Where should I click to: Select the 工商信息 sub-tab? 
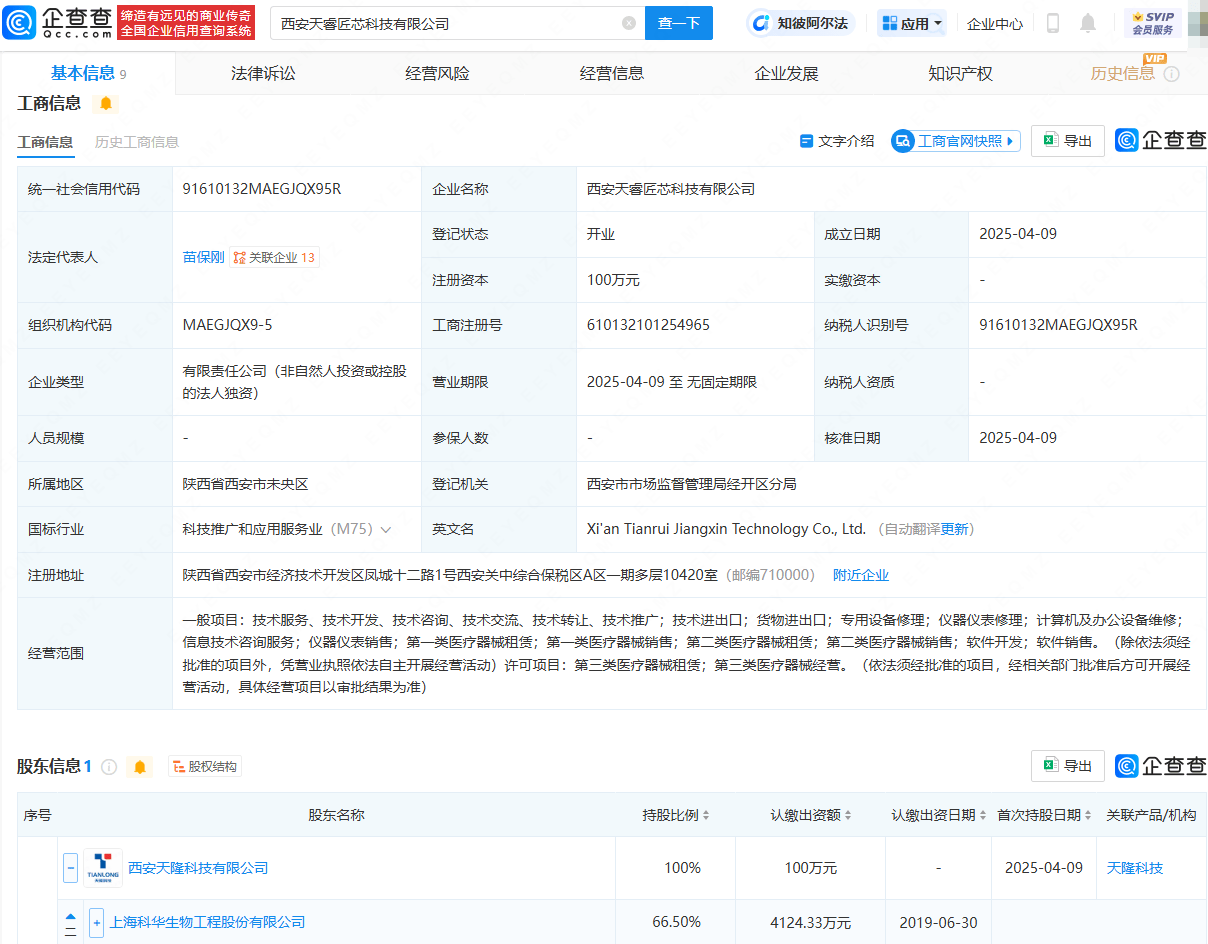coord(45,142)
